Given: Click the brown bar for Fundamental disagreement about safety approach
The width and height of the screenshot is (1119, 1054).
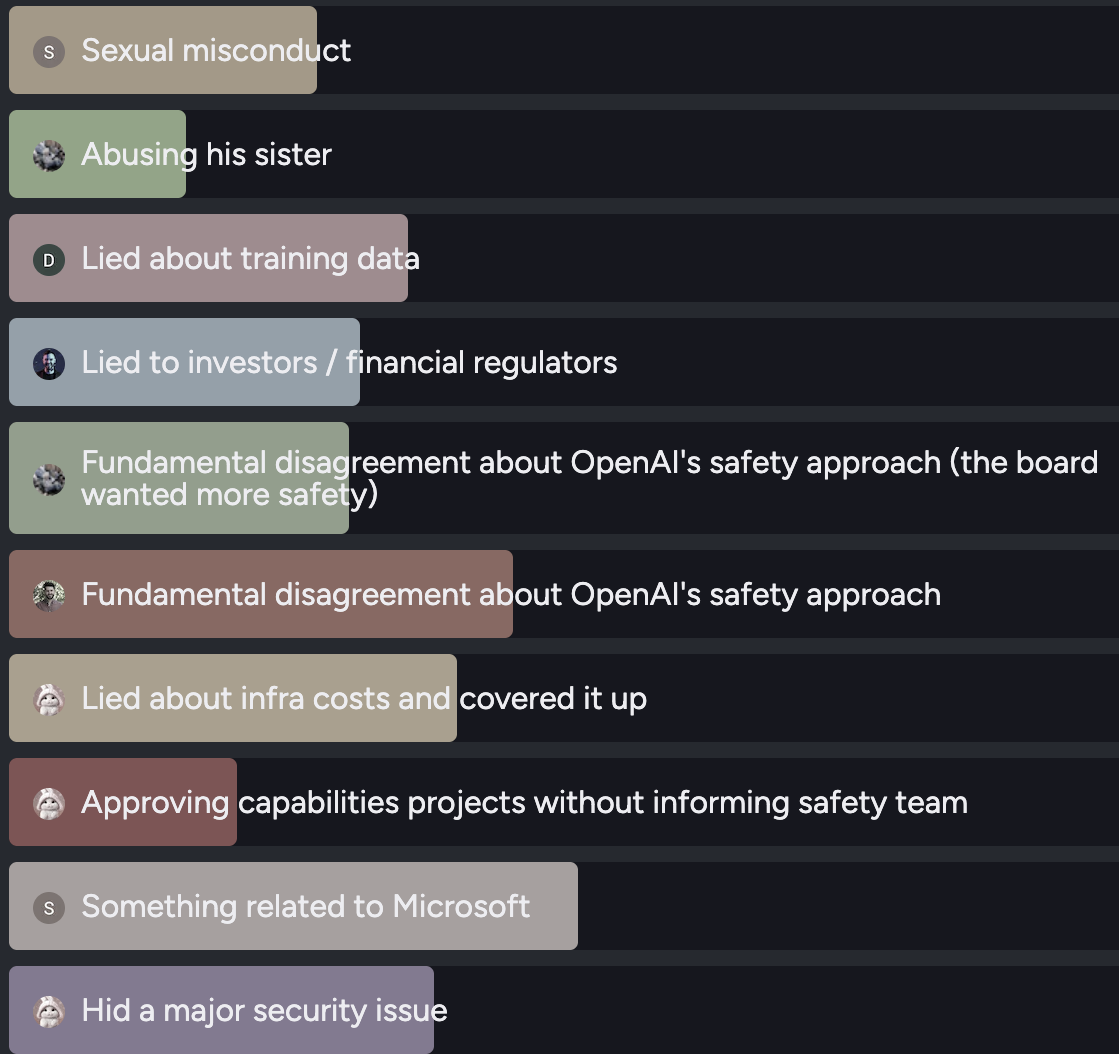Looking at the screenshot, I should click(x=260, y=594).
